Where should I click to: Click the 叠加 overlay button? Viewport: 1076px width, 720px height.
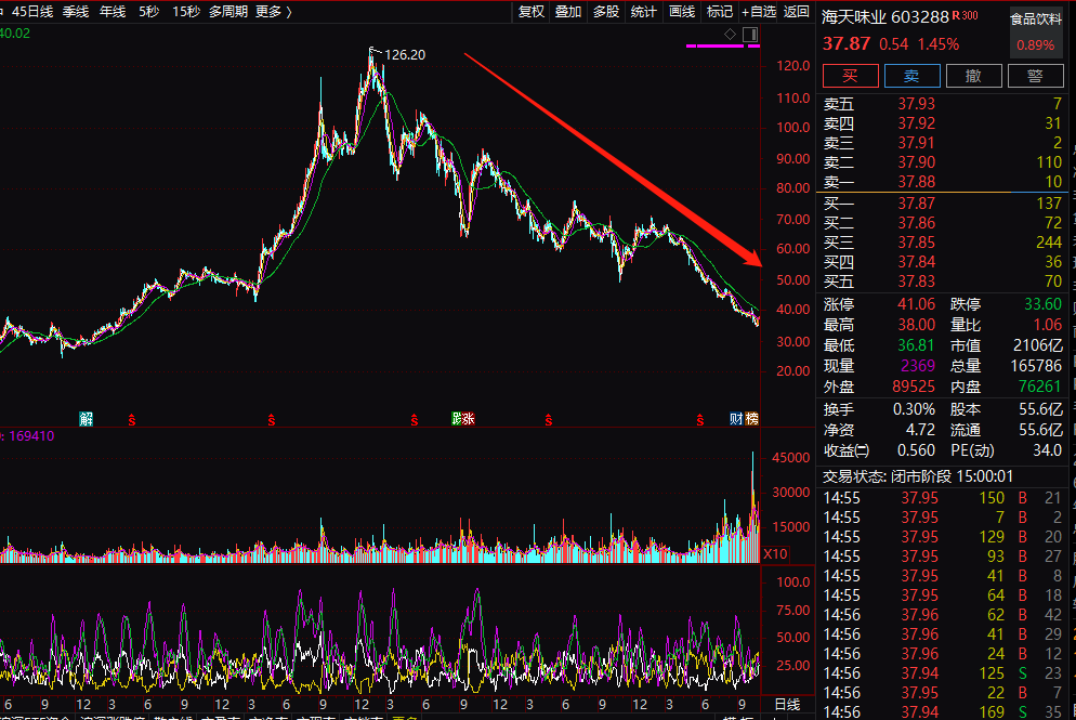[568, 12]
